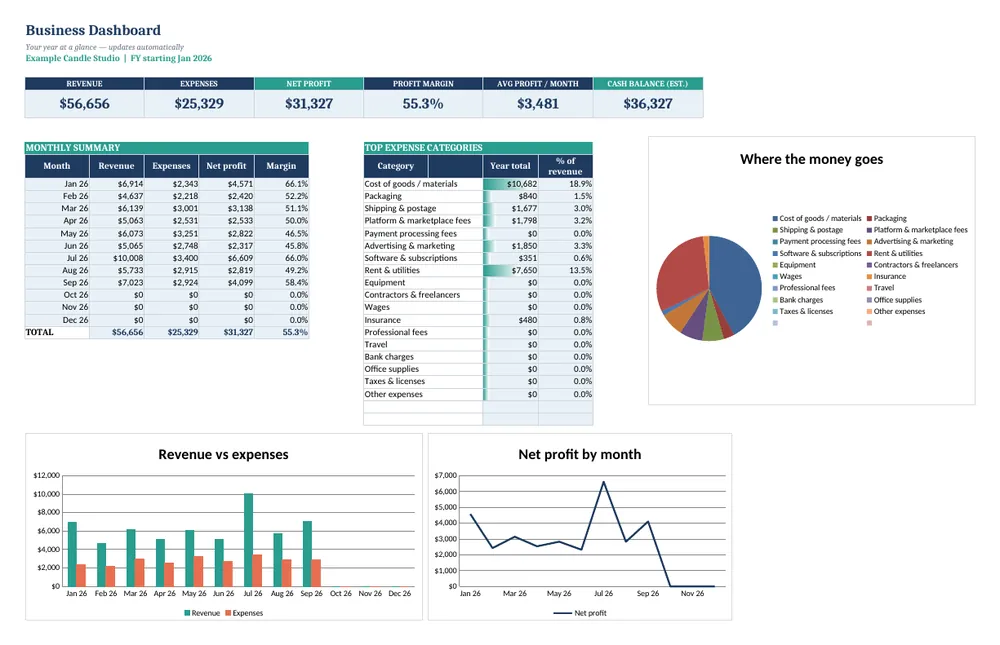Click the Revenue vs expenses chart title

tap(223, 454)
